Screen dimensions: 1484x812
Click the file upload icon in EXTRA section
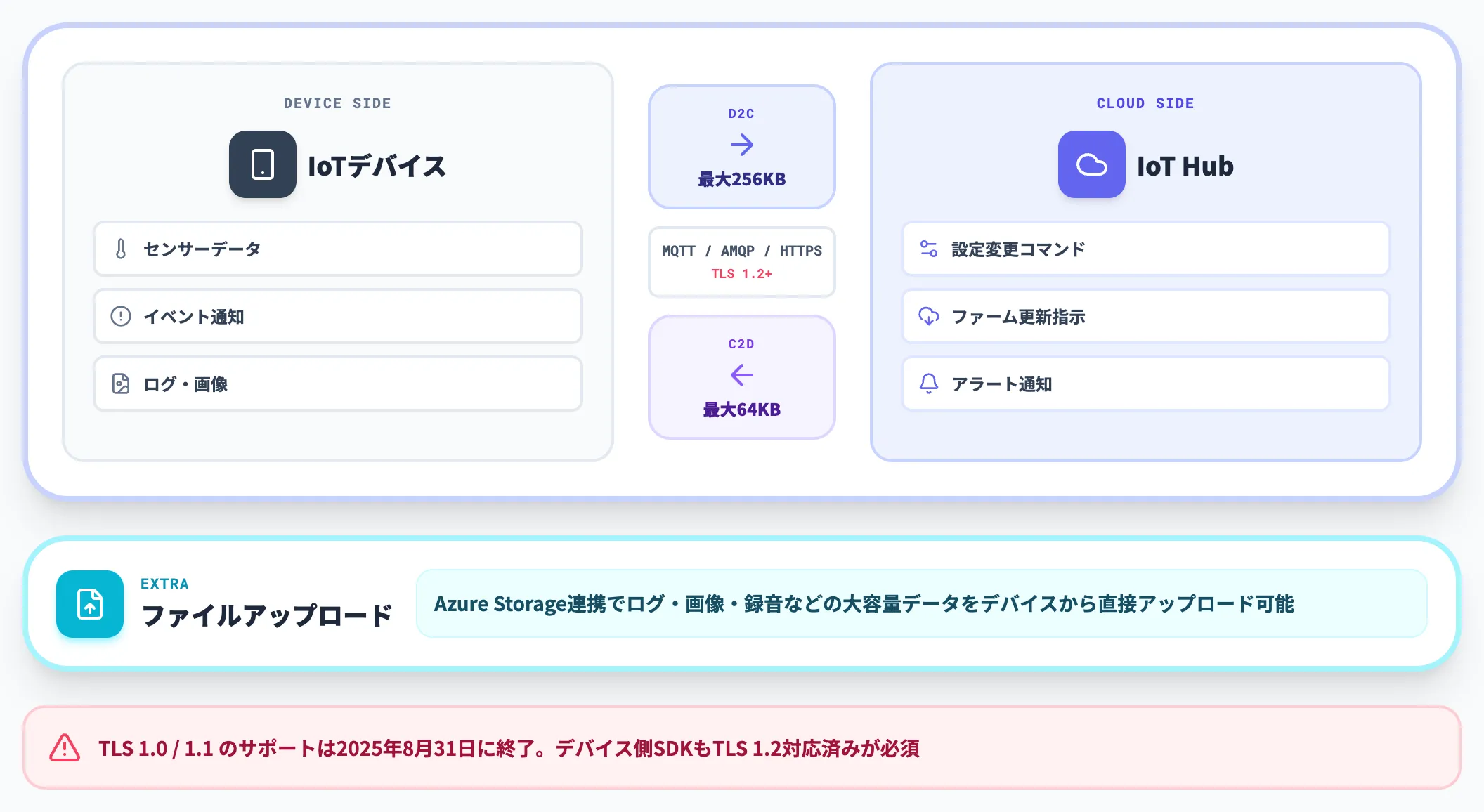click(x=90, y=604)
